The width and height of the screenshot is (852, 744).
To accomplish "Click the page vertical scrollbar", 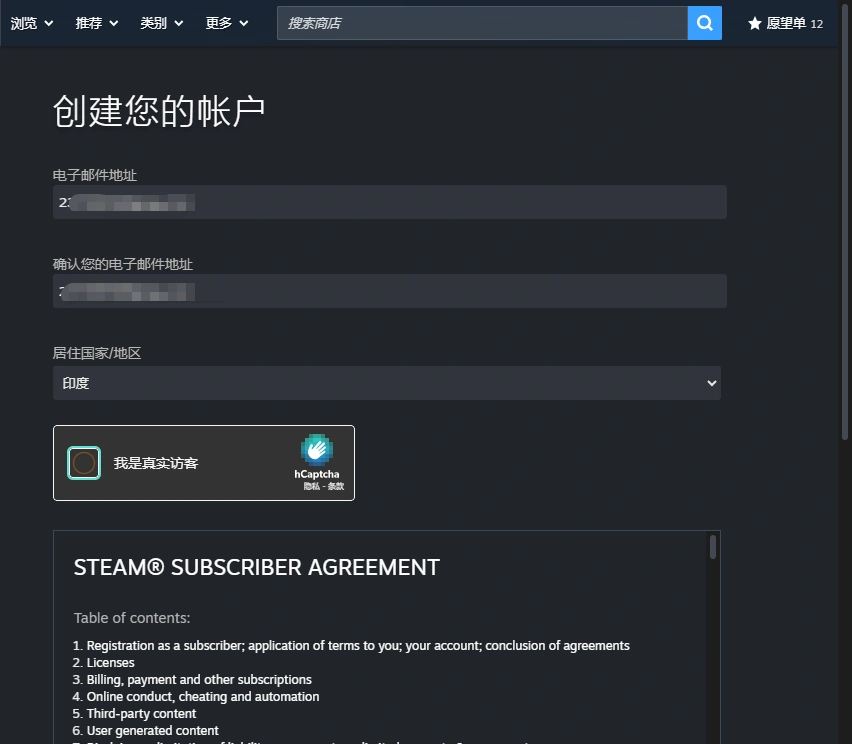I will [x=845, y=220].
